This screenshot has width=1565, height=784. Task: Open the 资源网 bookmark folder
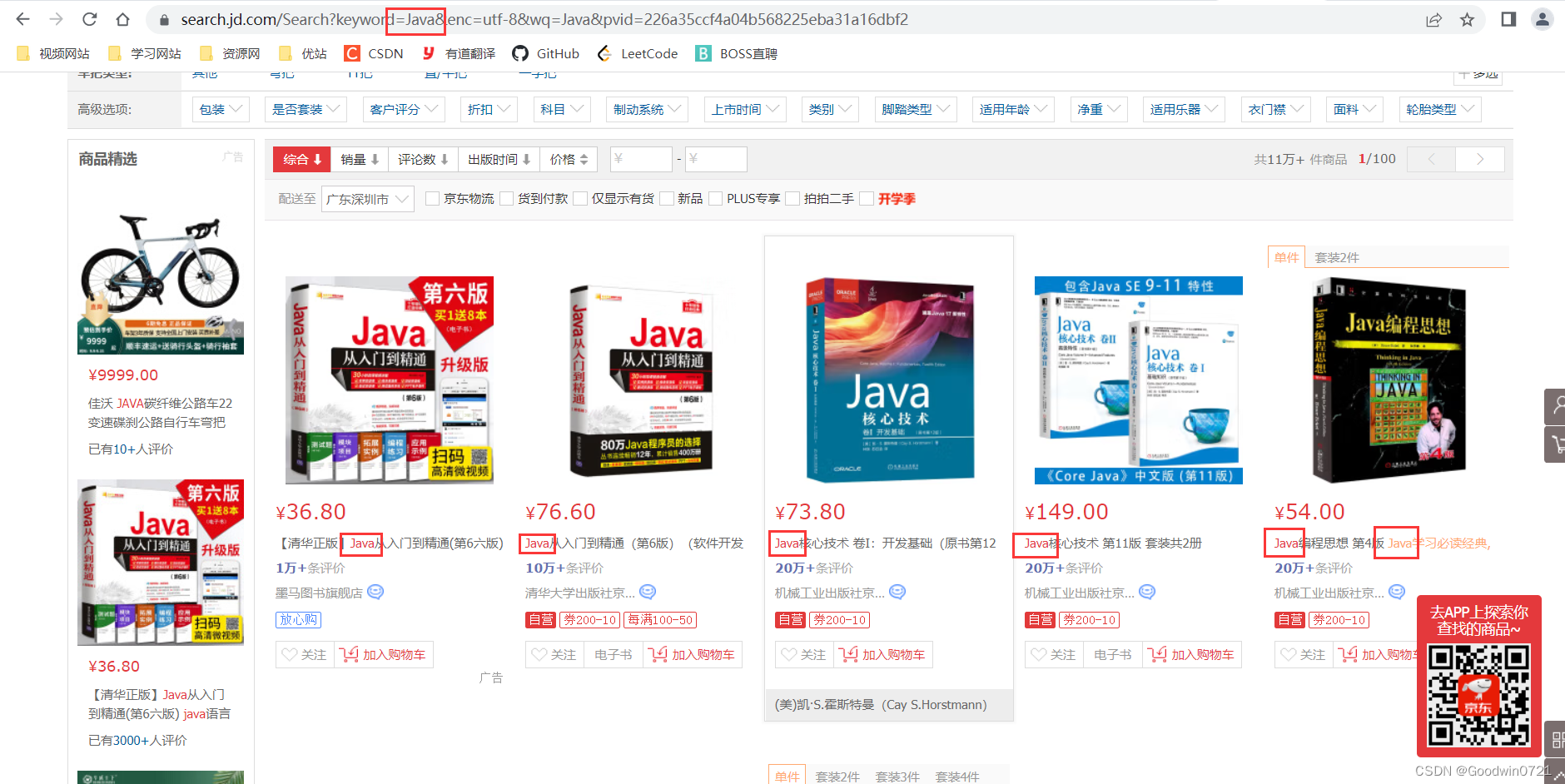point(231,53)
